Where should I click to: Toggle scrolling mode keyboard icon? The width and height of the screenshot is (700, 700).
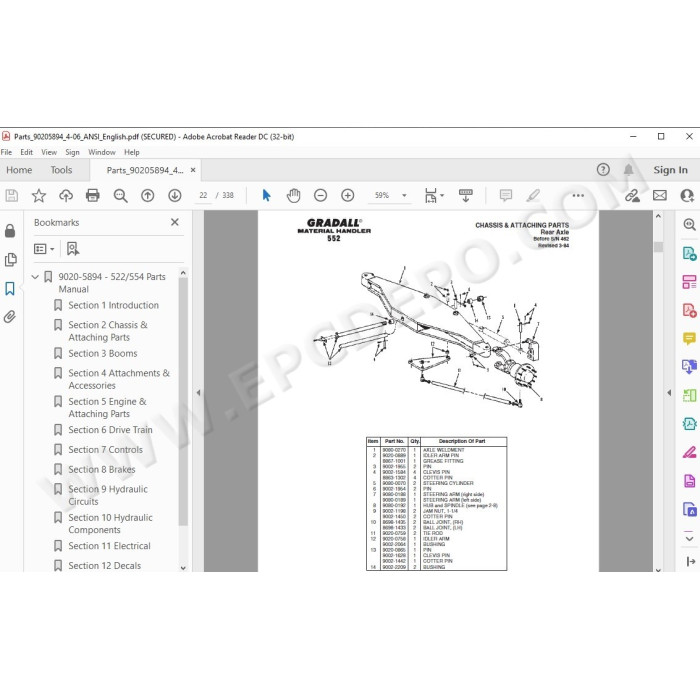tap(466, 196)
